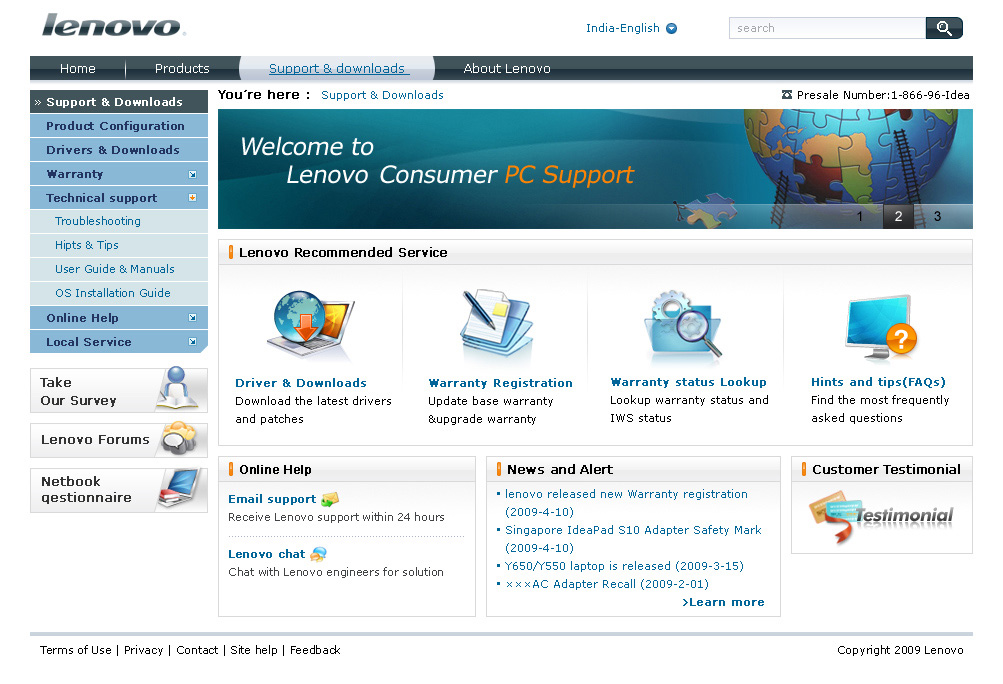Collapse the Technical support sidebar section
1003x684 pixels.
192,198
